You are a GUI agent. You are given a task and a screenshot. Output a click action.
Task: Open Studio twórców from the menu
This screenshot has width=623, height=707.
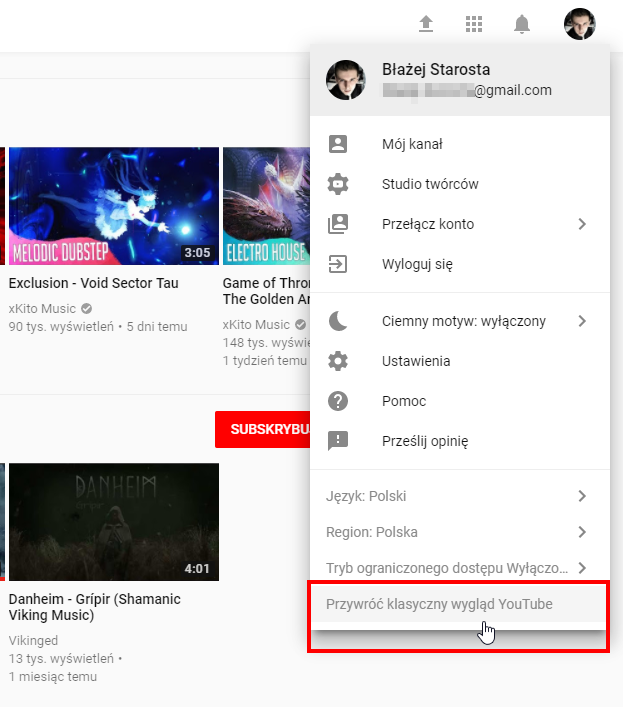(x=460, y=184)
